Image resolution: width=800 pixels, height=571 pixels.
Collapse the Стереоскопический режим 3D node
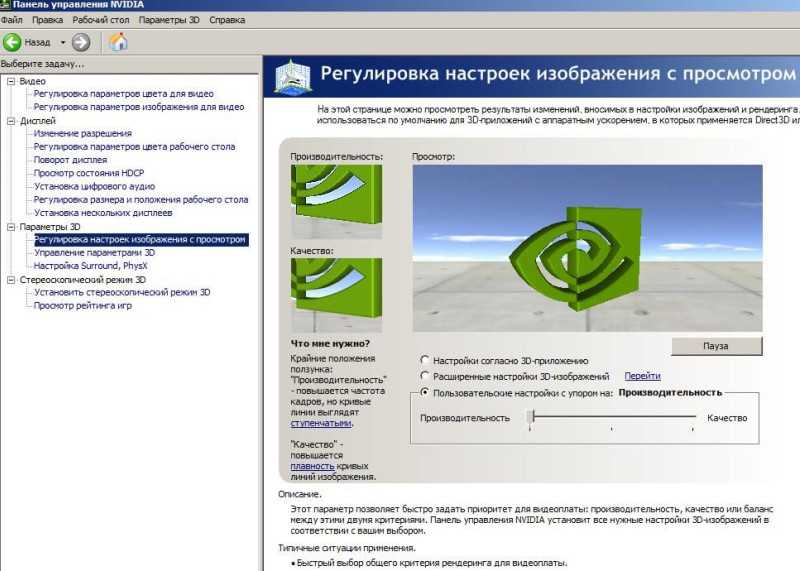point(11,280)
